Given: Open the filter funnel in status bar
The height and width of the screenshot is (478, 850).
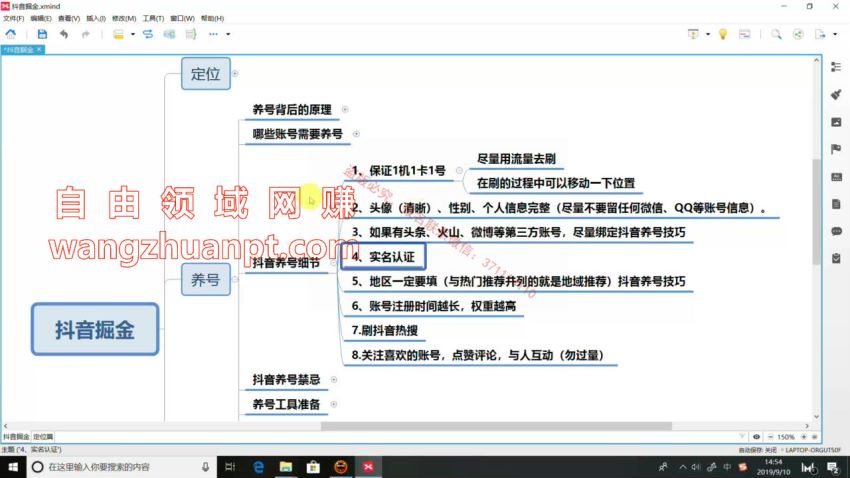Looking at the screenshot, I should point(742,436).
